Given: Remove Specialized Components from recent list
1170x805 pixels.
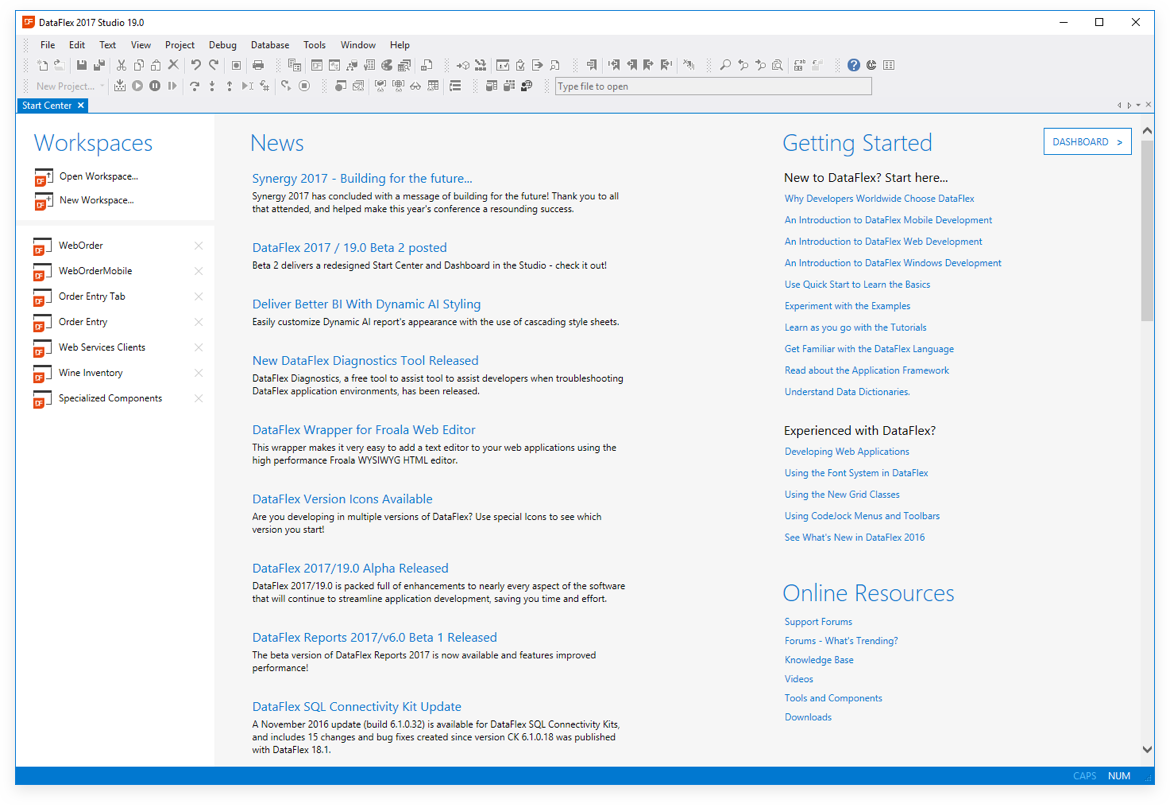Looking at the screenshot, I should 198,398.
